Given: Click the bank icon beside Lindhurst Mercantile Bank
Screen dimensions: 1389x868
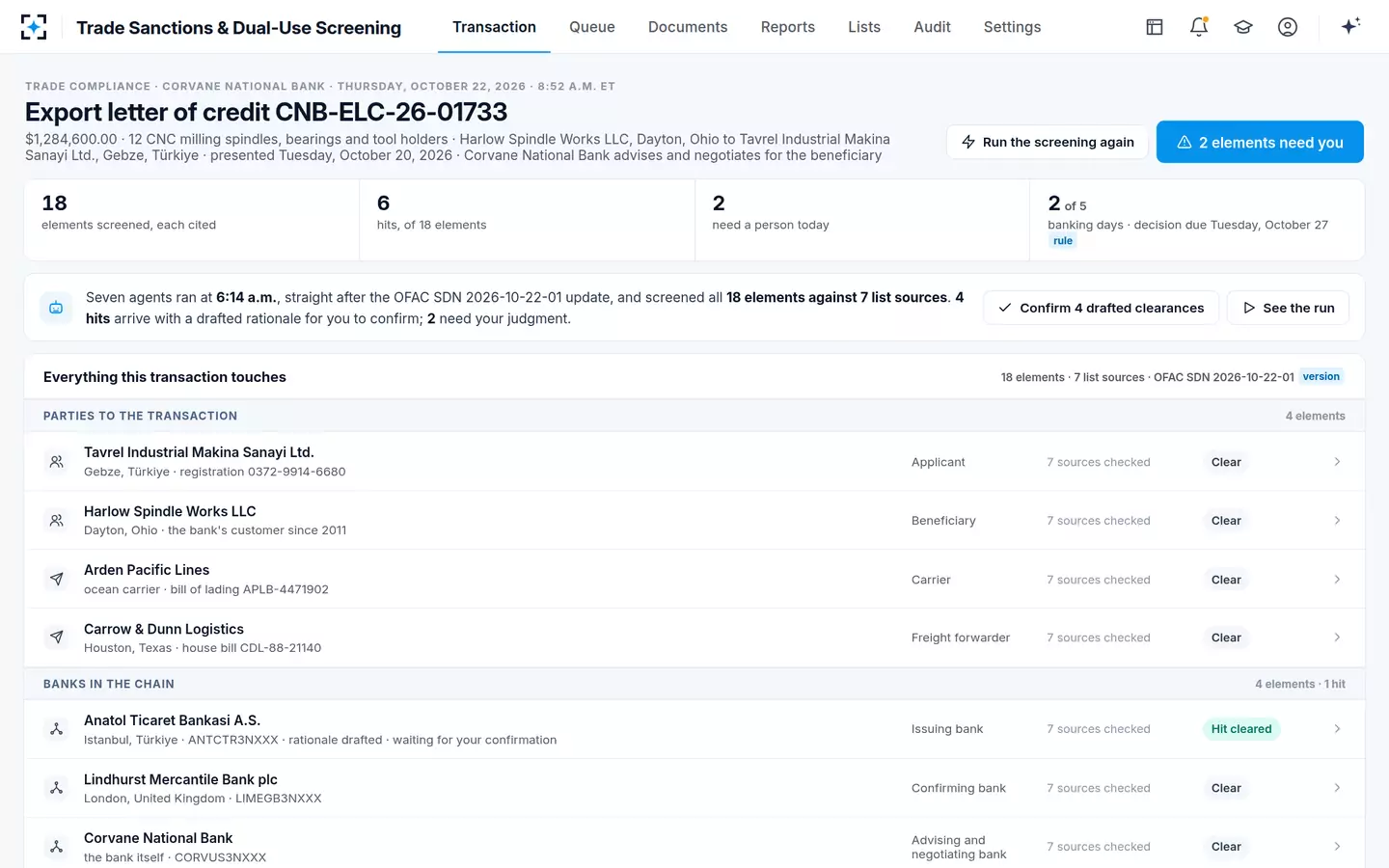Looking at the screenshot, I should pyautogui.click(x=57, y=788).
